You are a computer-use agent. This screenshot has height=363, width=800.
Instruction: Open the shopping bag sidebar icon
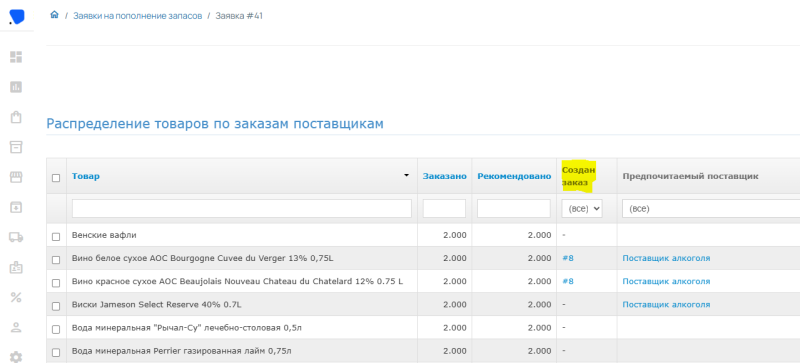point(16,117)
